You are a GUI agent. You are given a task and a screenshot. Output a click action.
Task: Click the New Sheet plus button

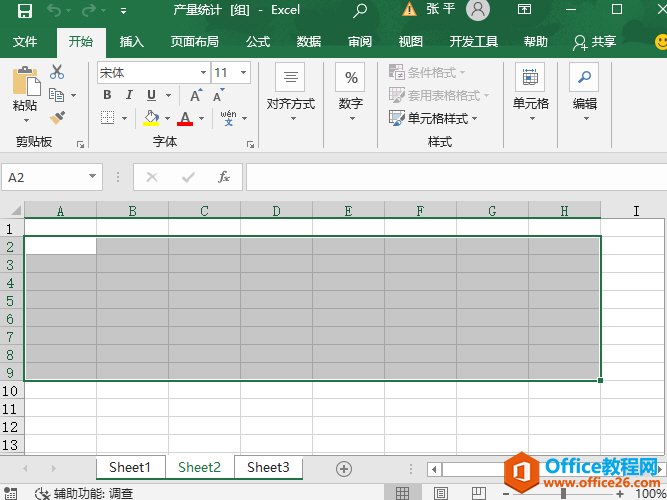tap(344, 469)
